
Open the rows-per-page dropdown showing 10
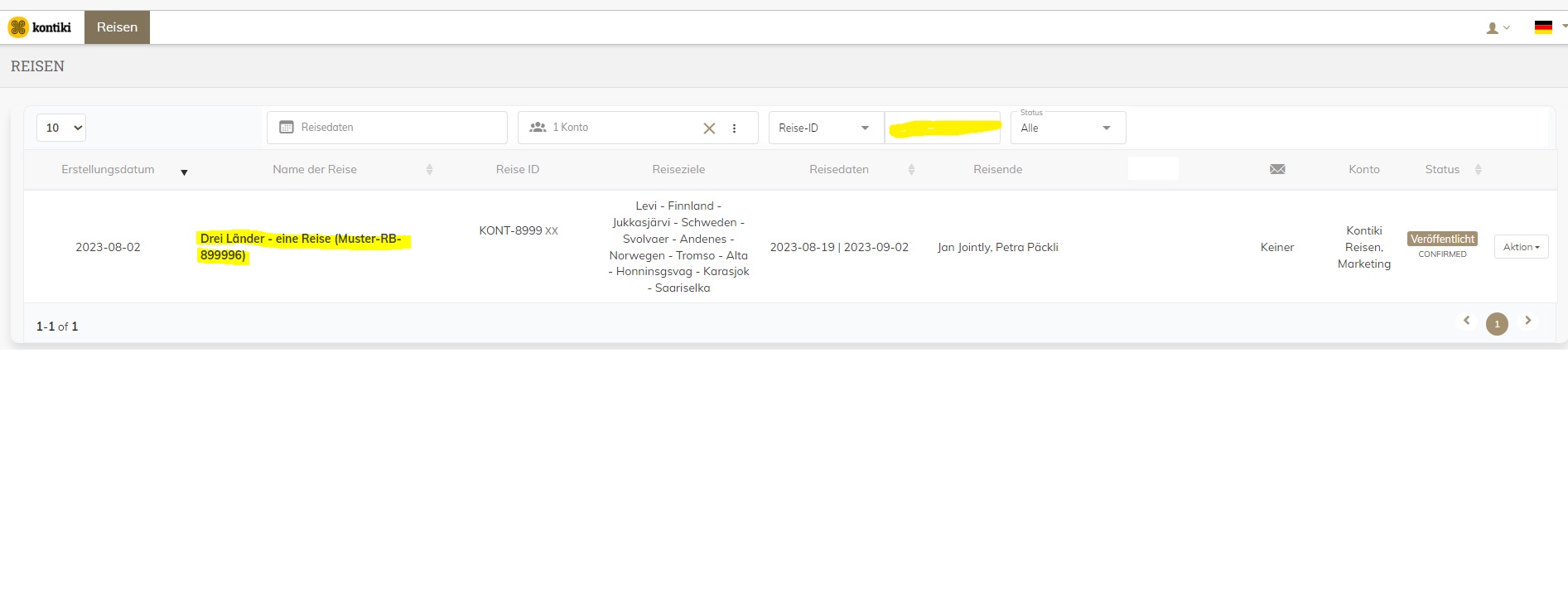61,128
